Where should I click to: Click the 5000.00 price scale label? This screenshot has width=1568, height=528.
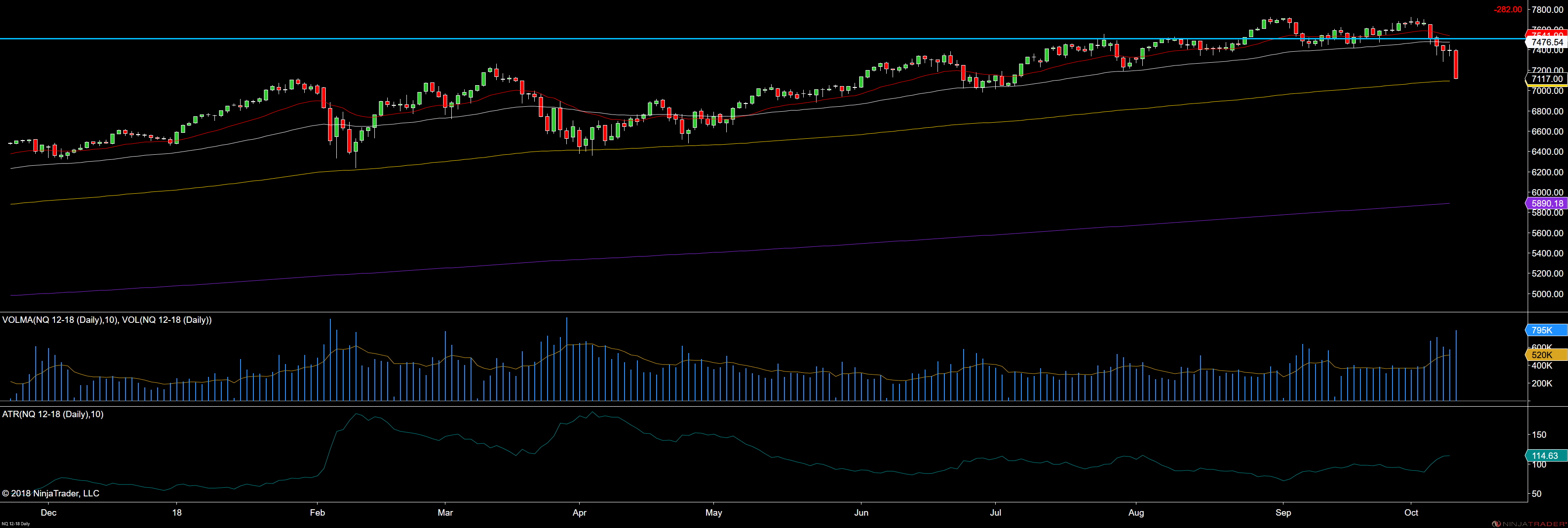pyautogui.click(x=1547, y=294)
